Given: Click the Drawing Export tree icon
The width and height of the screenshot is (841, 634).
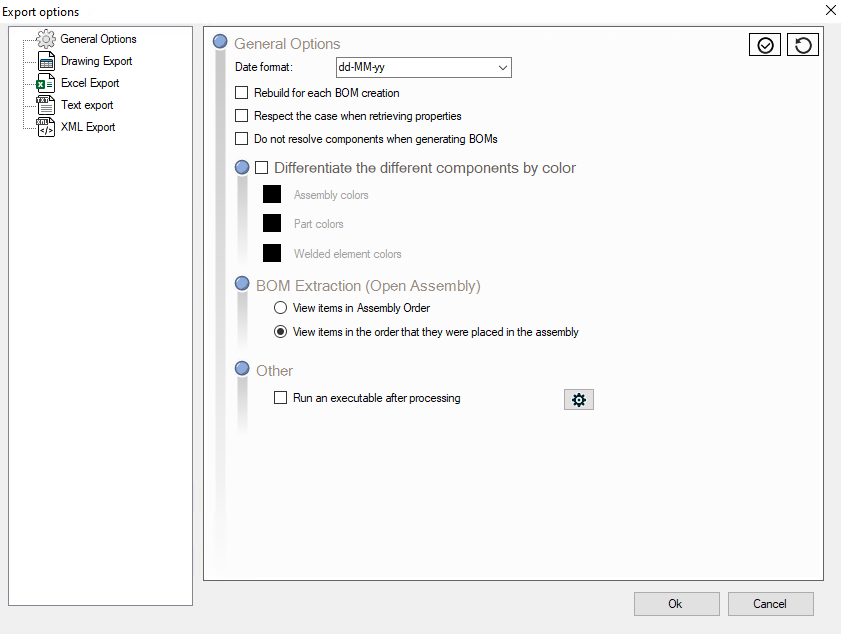Looking at the screenshot, I should coord(46,62).
